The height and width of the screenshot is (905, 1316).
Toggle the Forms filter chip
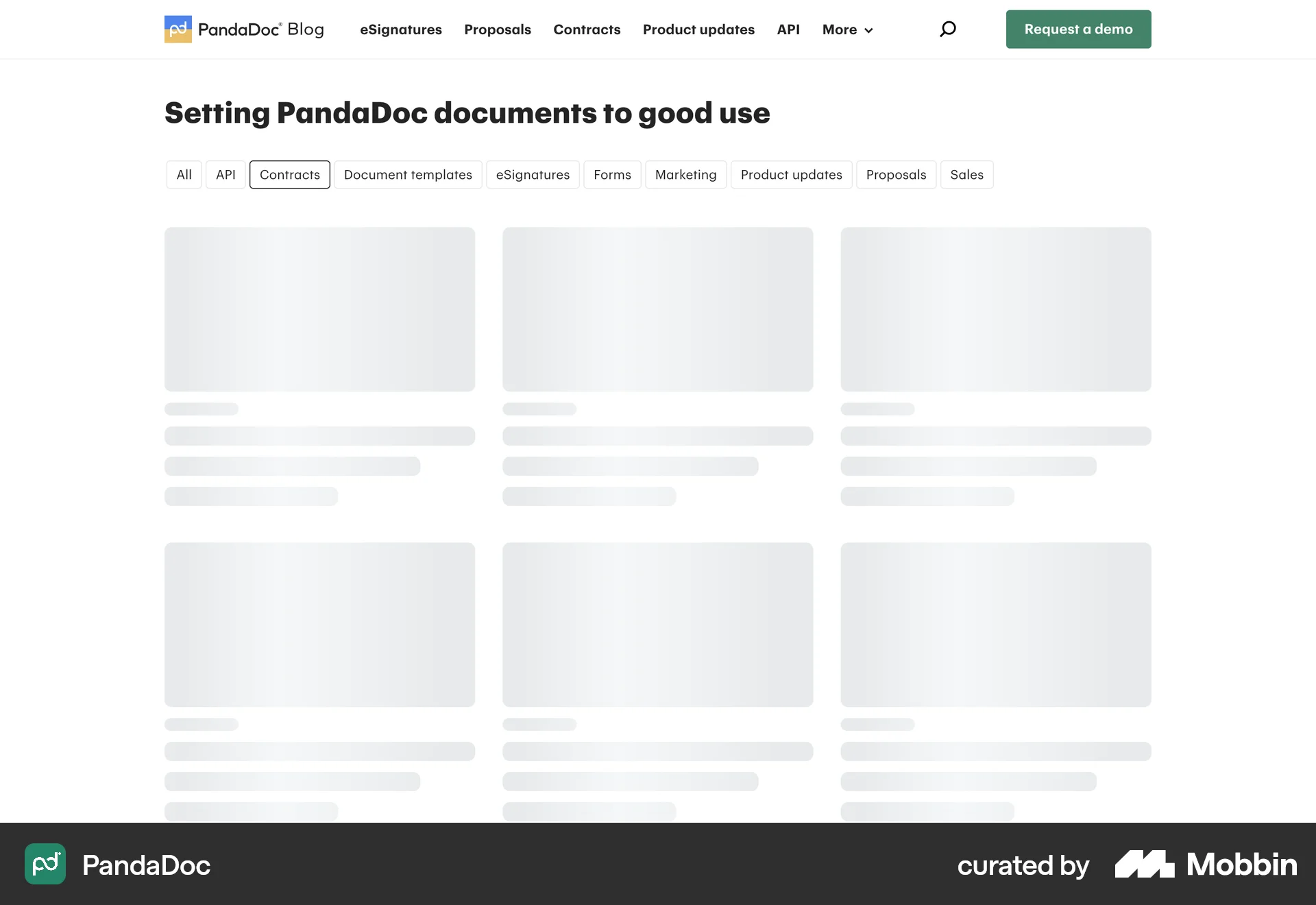612,175
